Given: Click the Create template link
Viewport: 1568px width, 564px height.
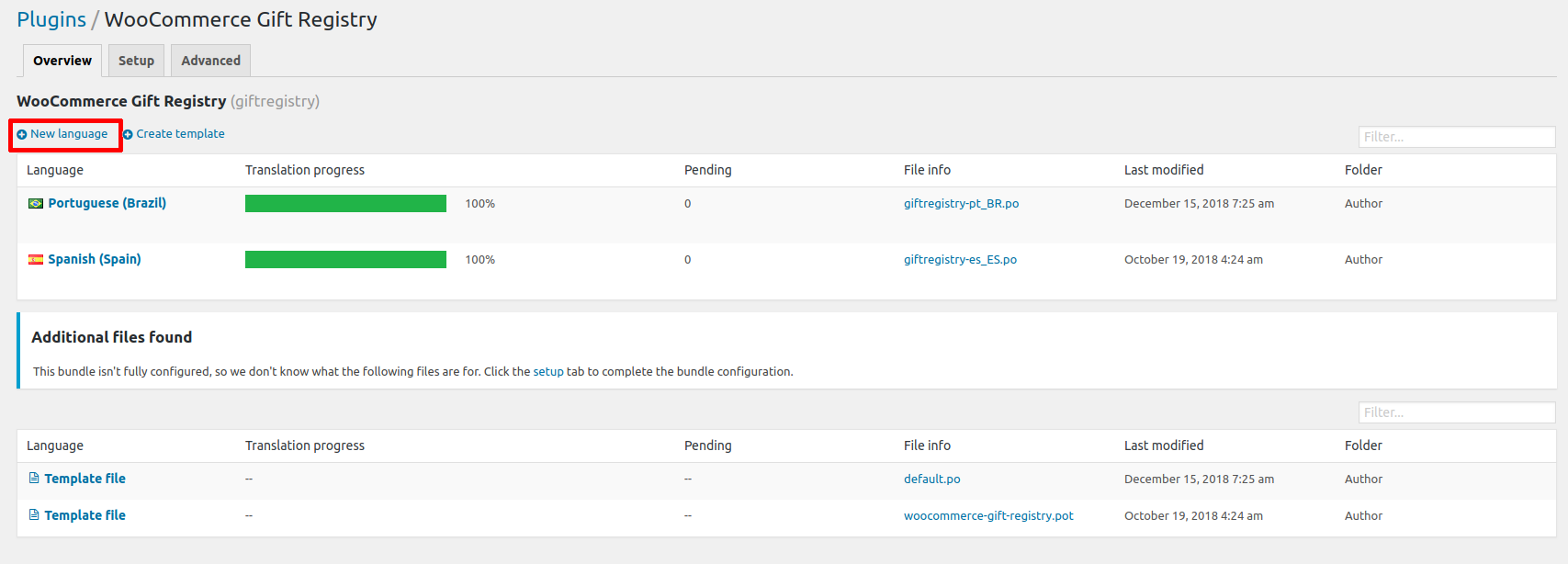Looking at the screenshot, I should tap(180, 134).
